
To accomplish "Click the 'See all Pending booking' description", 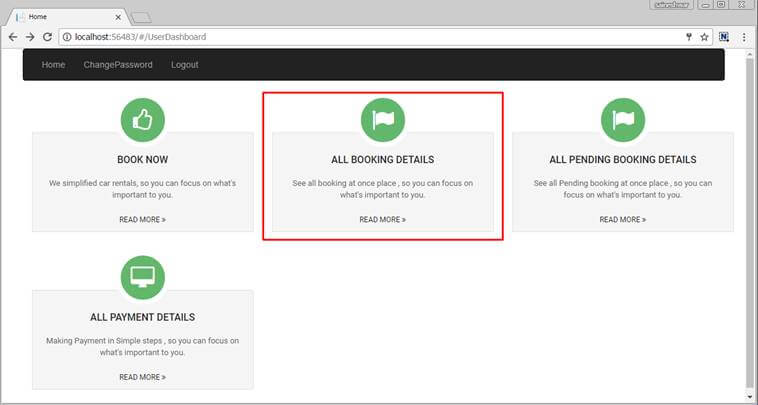I will tap(623, 189).
